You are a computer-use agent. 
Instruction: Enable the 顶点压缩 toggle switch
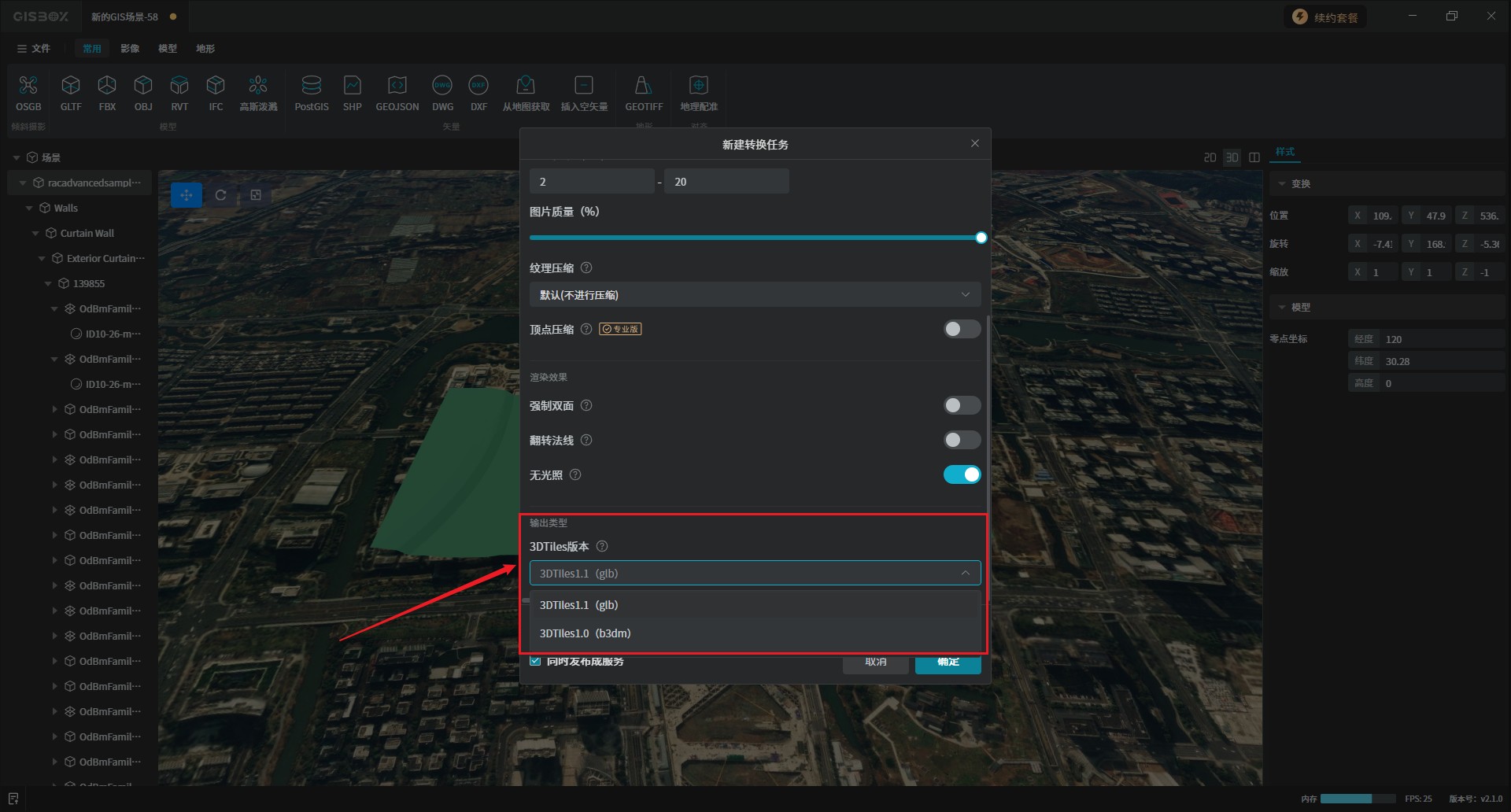click(962, 329)
